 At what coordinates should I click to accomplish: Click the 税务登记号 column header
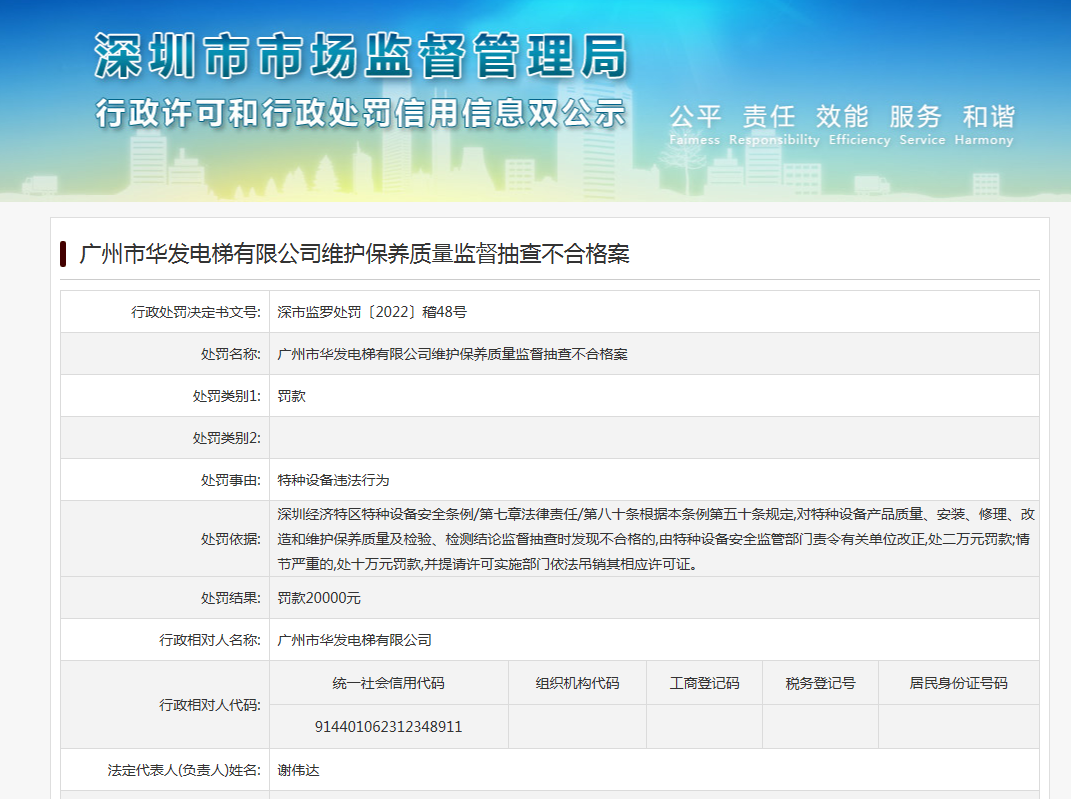pos(820,683)
